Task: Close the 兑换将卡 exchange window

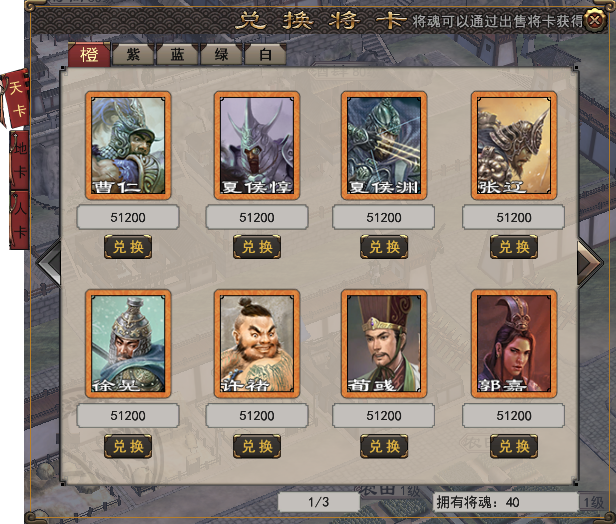Action: [x=595, y=20]
